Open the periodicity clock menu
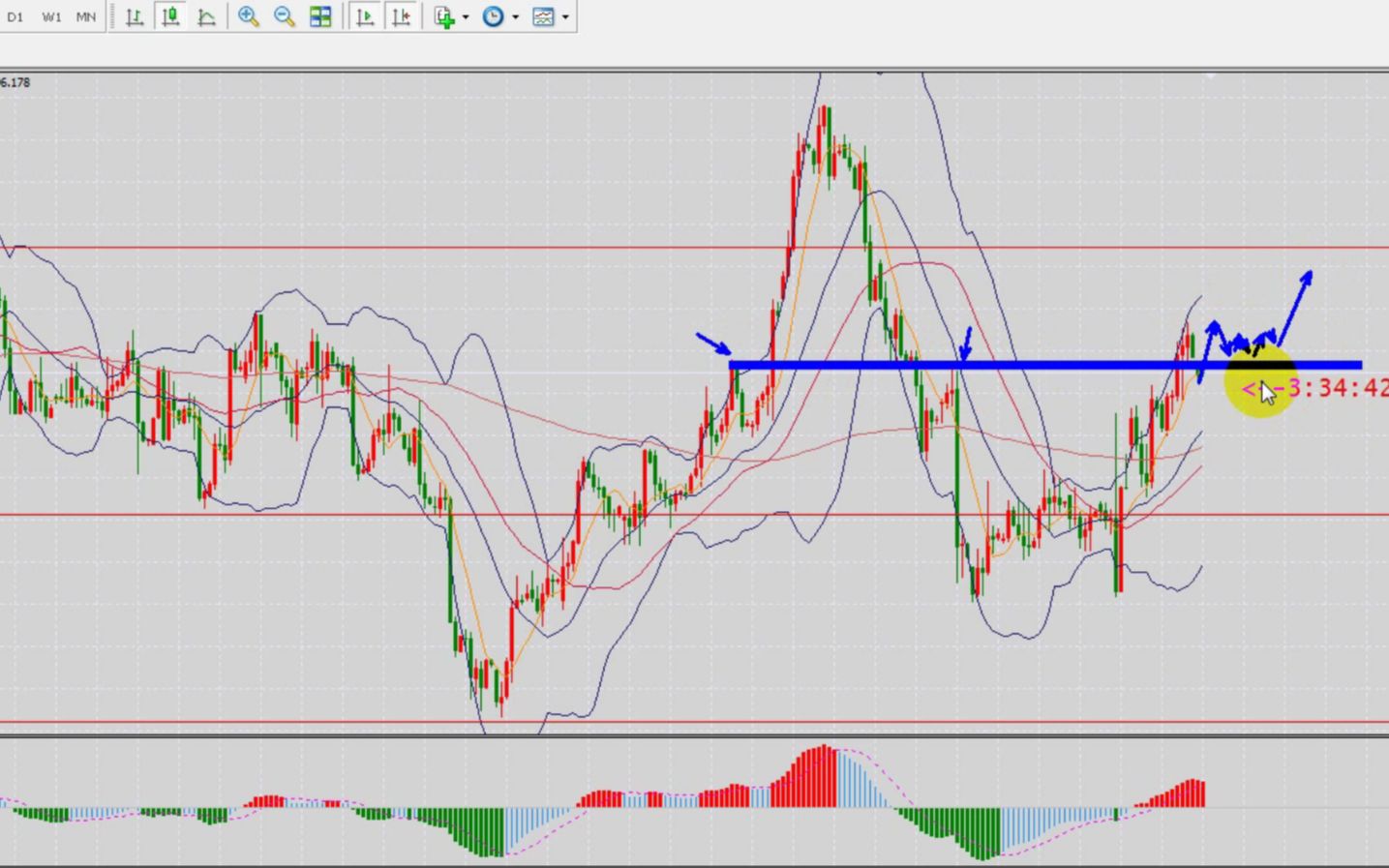This screenshot has height=868, width=1389. 493,16
